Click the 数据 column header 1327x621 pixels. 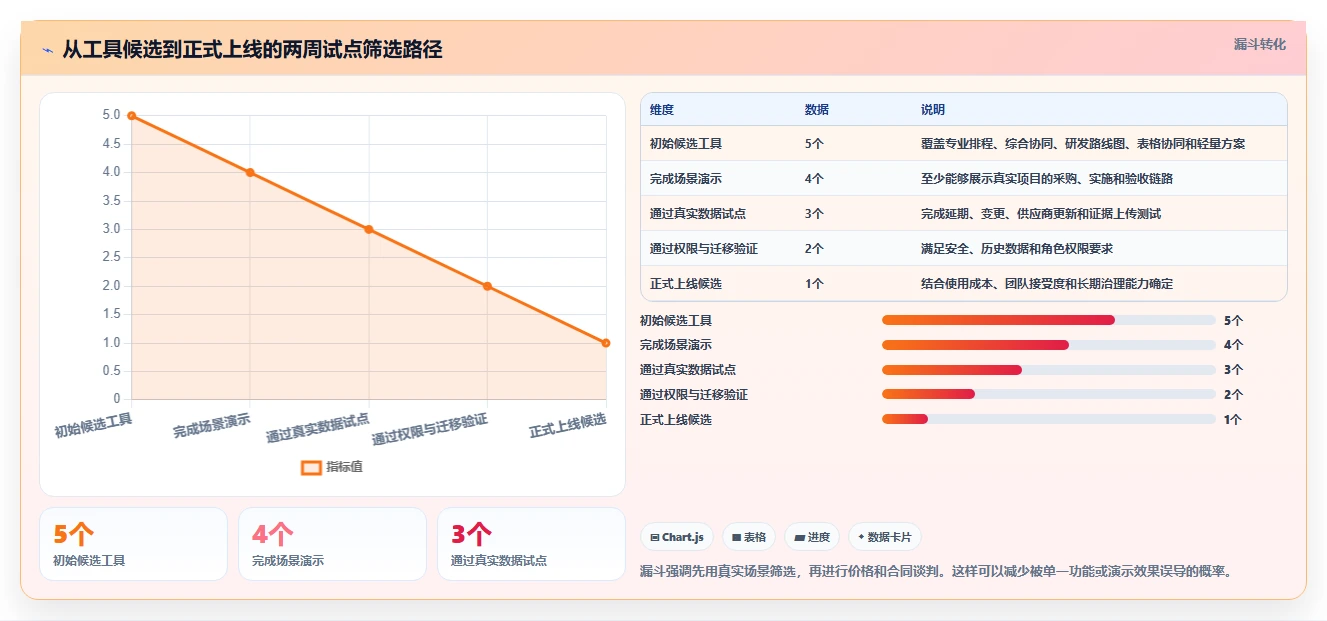pos(817,110)
